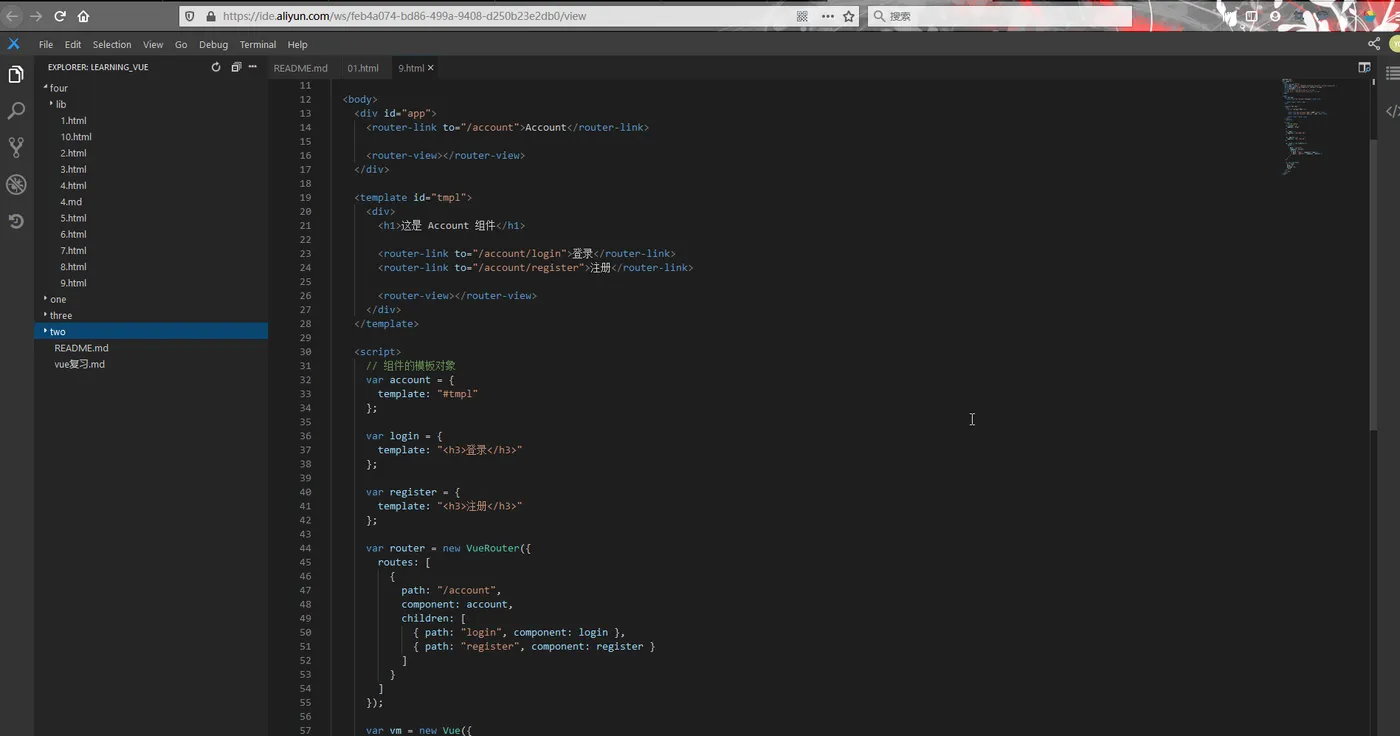This screenshot has width=1400, height=736.
Task: Open the Terminal menu
Action: pyautogui.click(x=258, y=44)
